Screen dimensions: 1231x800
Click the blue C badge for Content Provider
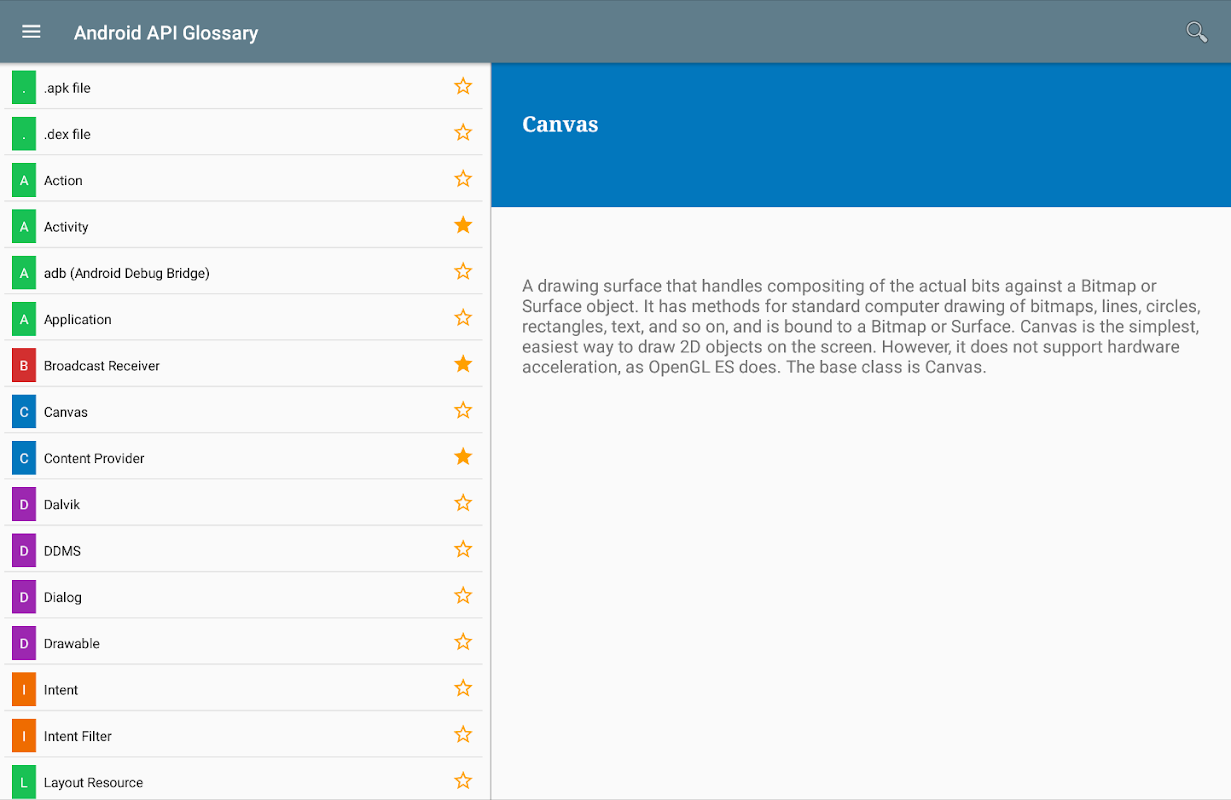click(24, 458)
